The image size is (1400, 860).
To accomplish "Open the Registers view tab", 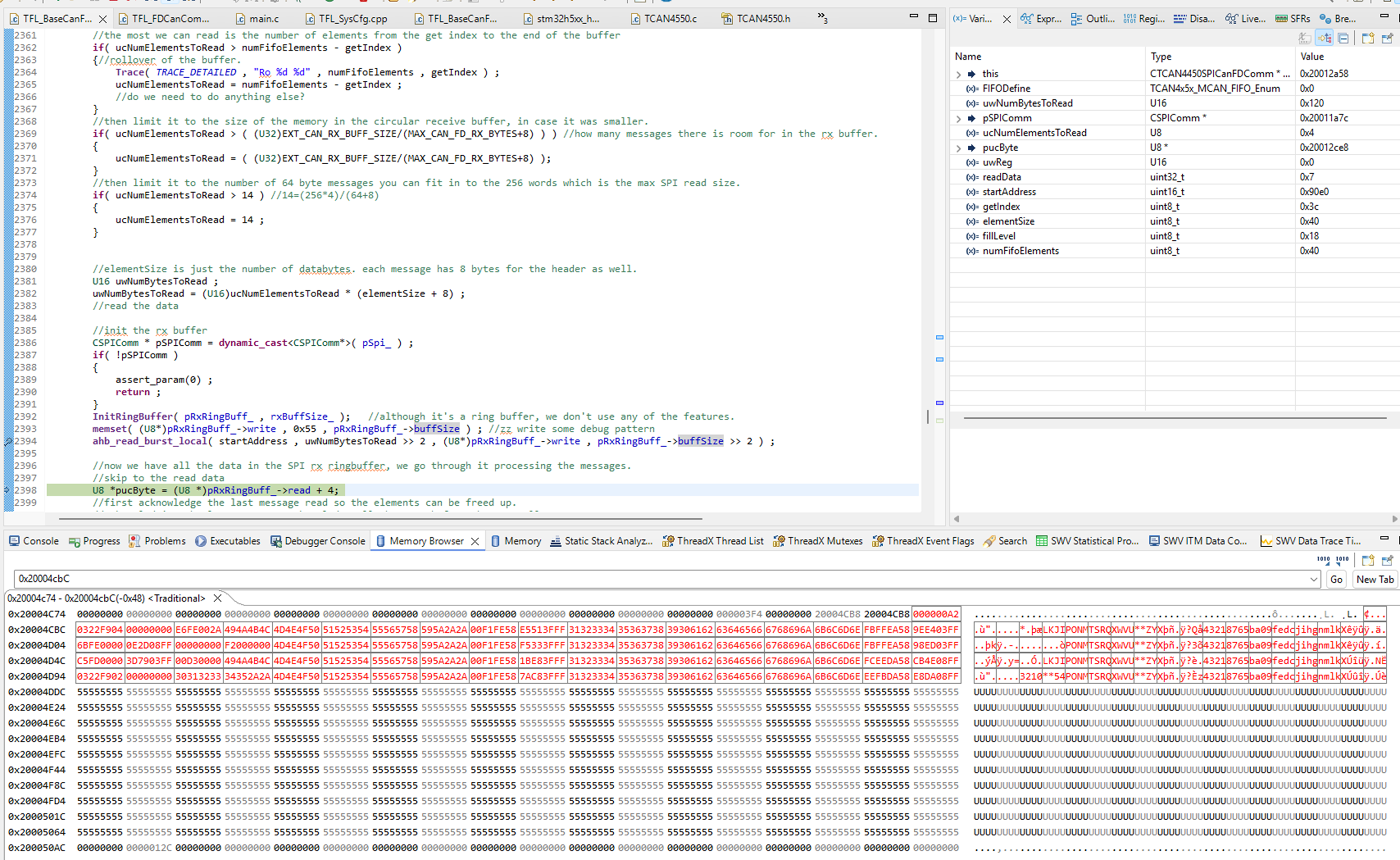I will pos(1144,19).
